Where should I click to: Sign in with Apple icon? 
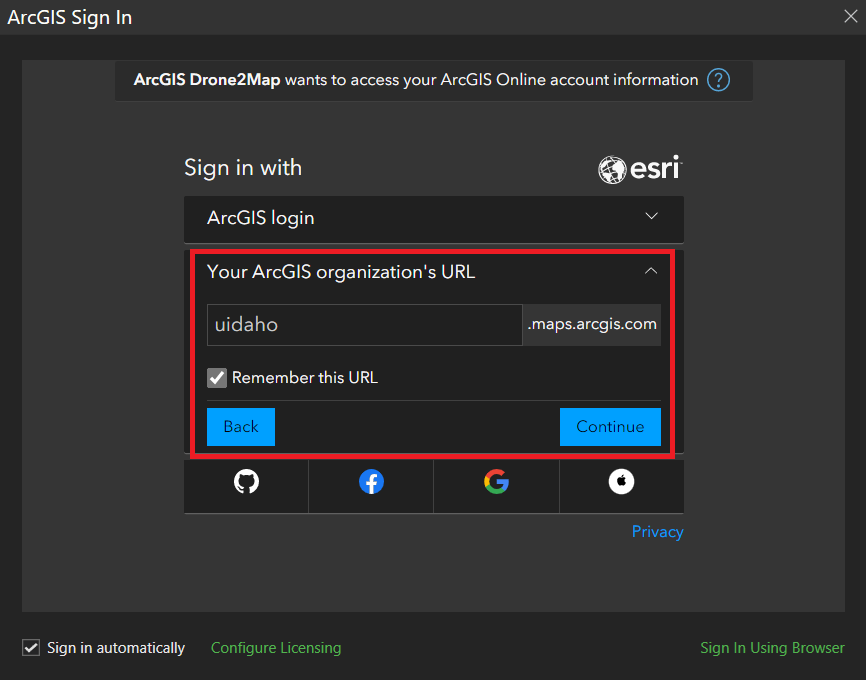pyautogui.click(x=621, y=482)
